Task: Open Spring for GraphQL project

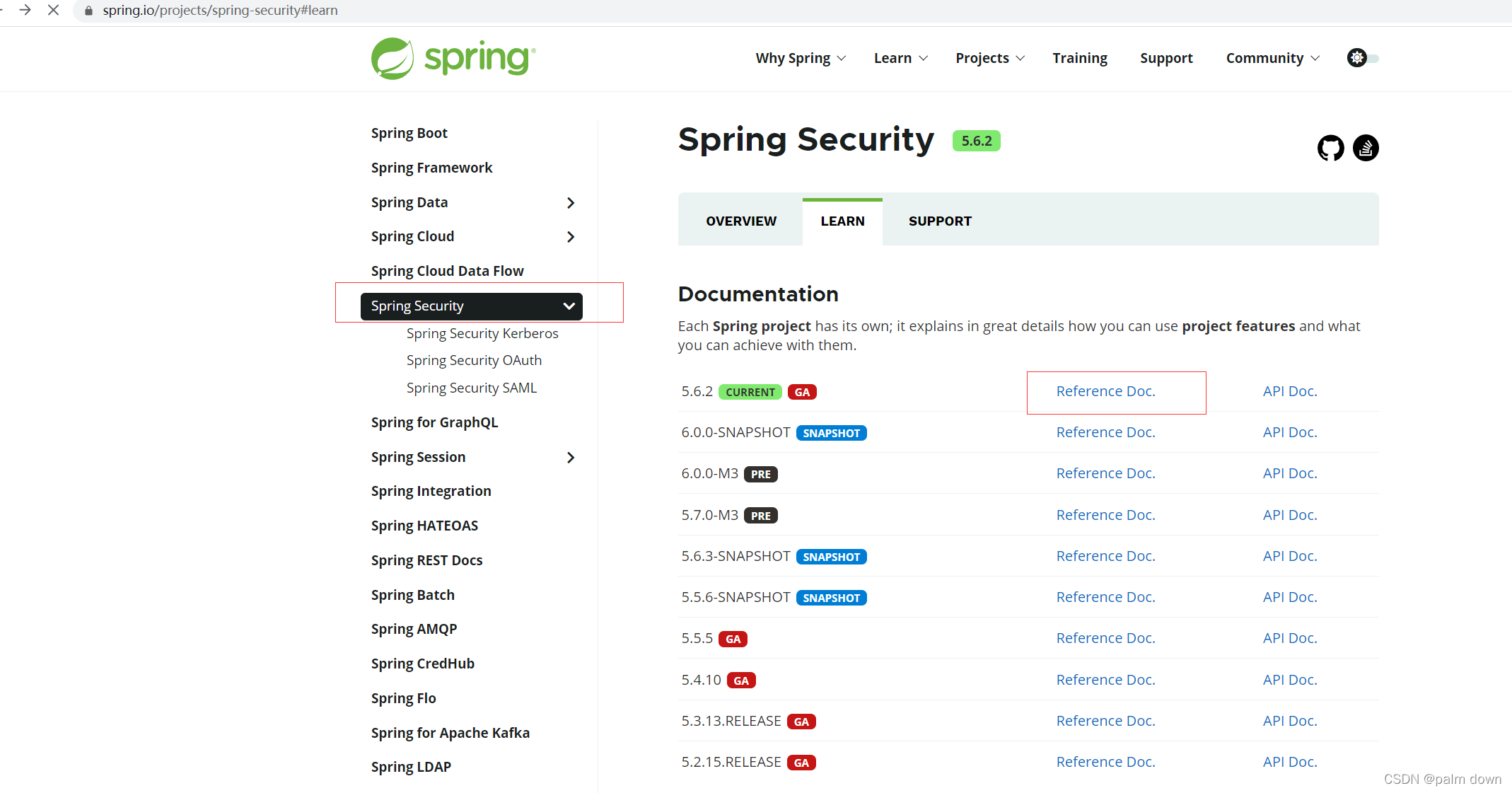Action: (x=434, y=422)
